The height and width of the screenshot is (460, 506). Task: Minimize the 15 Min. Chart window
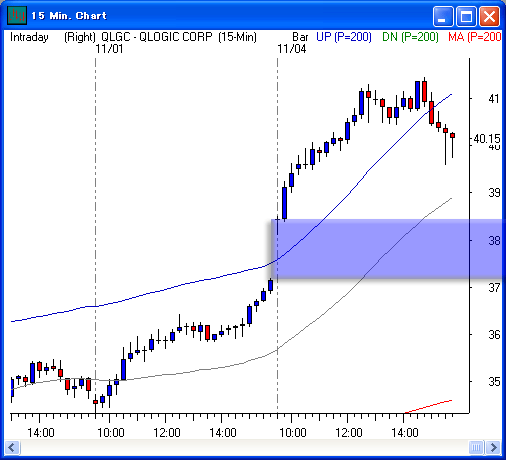(x=442, y=16)
